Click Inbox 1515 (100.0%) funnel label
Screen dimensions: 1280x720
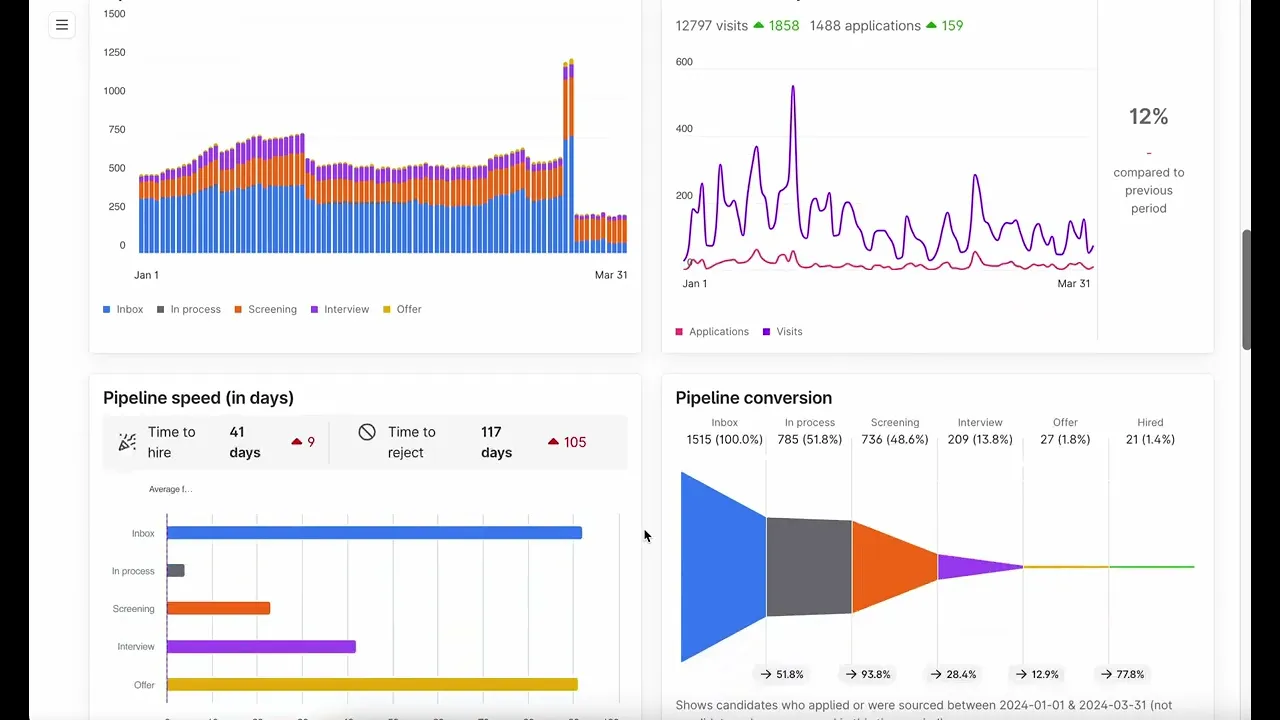pyautogui.click(x=724, y=431)
